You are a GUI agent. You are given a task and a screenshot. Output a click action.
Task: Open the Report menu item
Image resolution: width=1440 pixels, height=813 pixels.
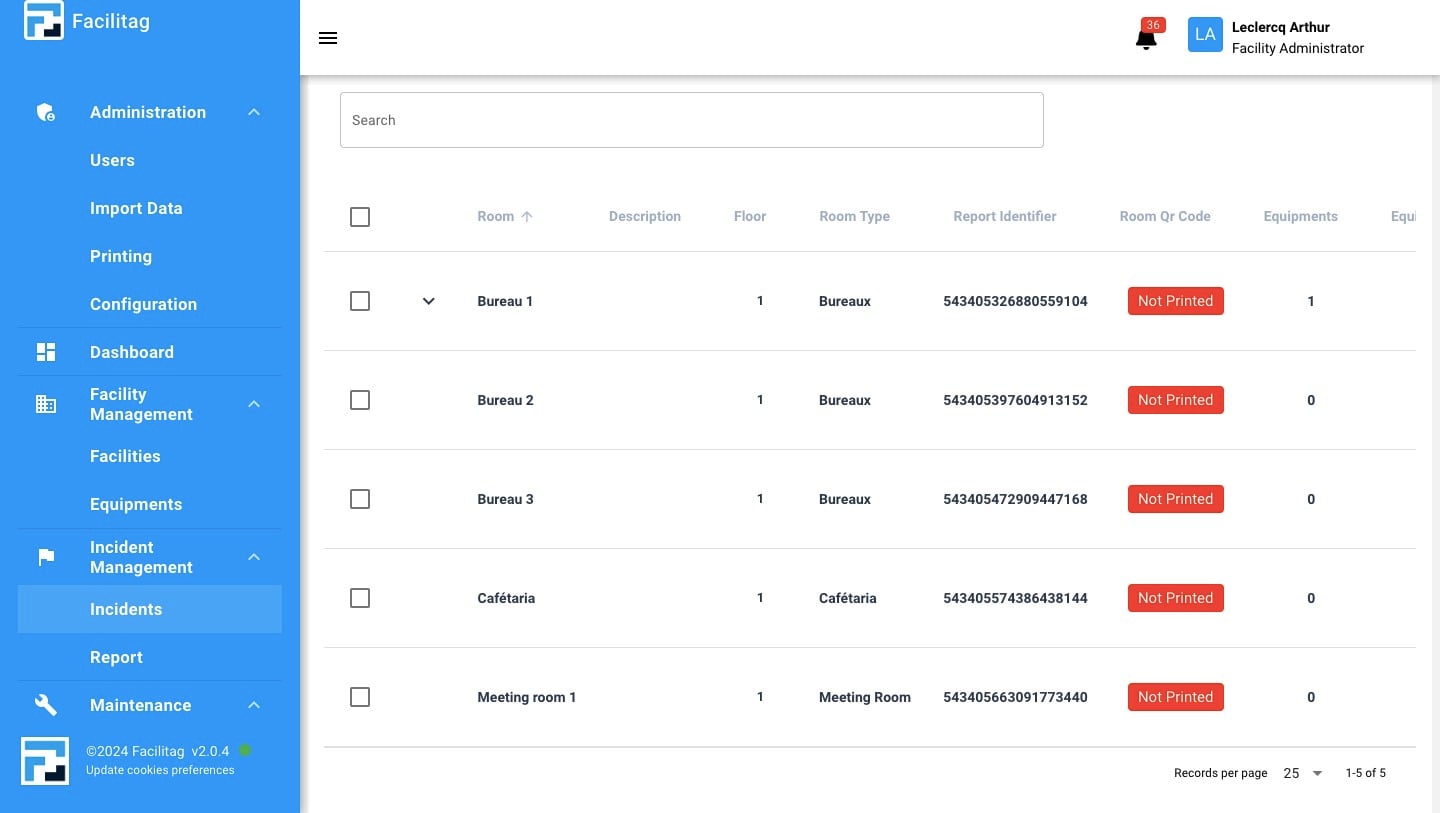[116, 657]
